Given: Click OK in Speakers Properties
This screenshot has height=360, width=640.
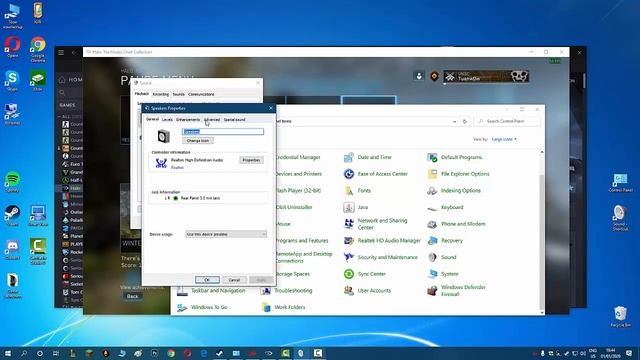Looking at the screenshot, I should [x=207, y=280].
